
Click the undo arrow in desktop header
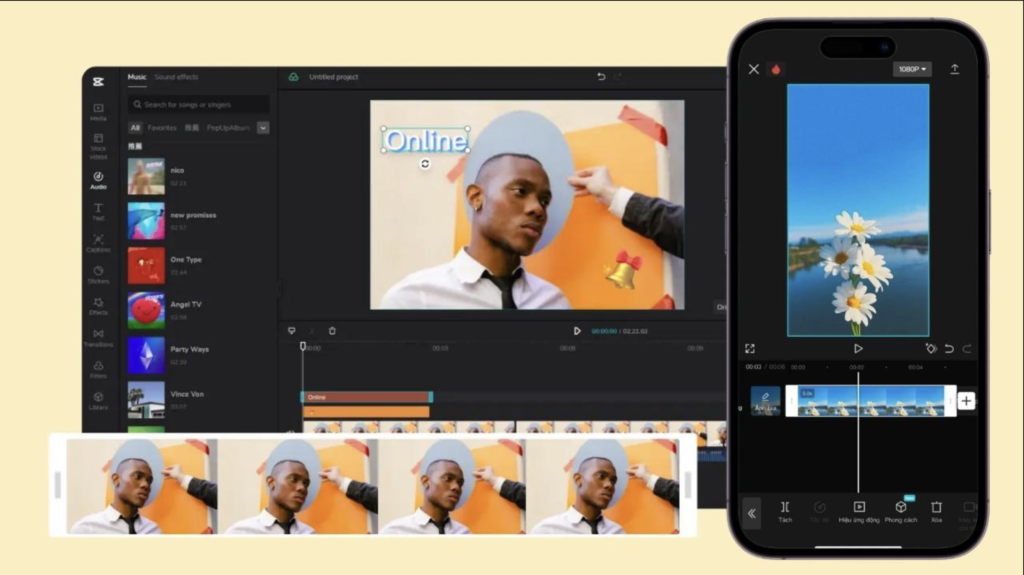coord(601,77)
